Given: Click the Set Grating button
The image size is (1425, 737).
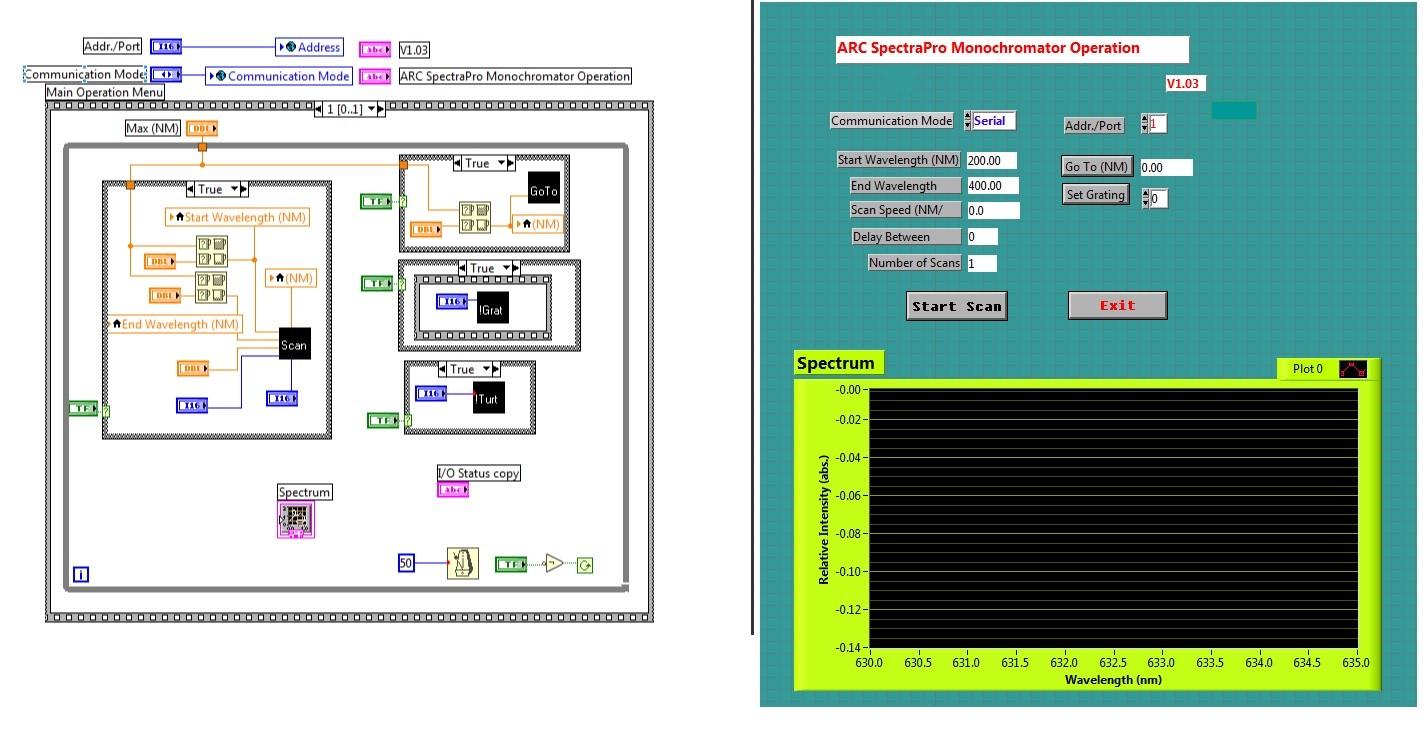Looking at the screenshot, I should click(1095, 195).
